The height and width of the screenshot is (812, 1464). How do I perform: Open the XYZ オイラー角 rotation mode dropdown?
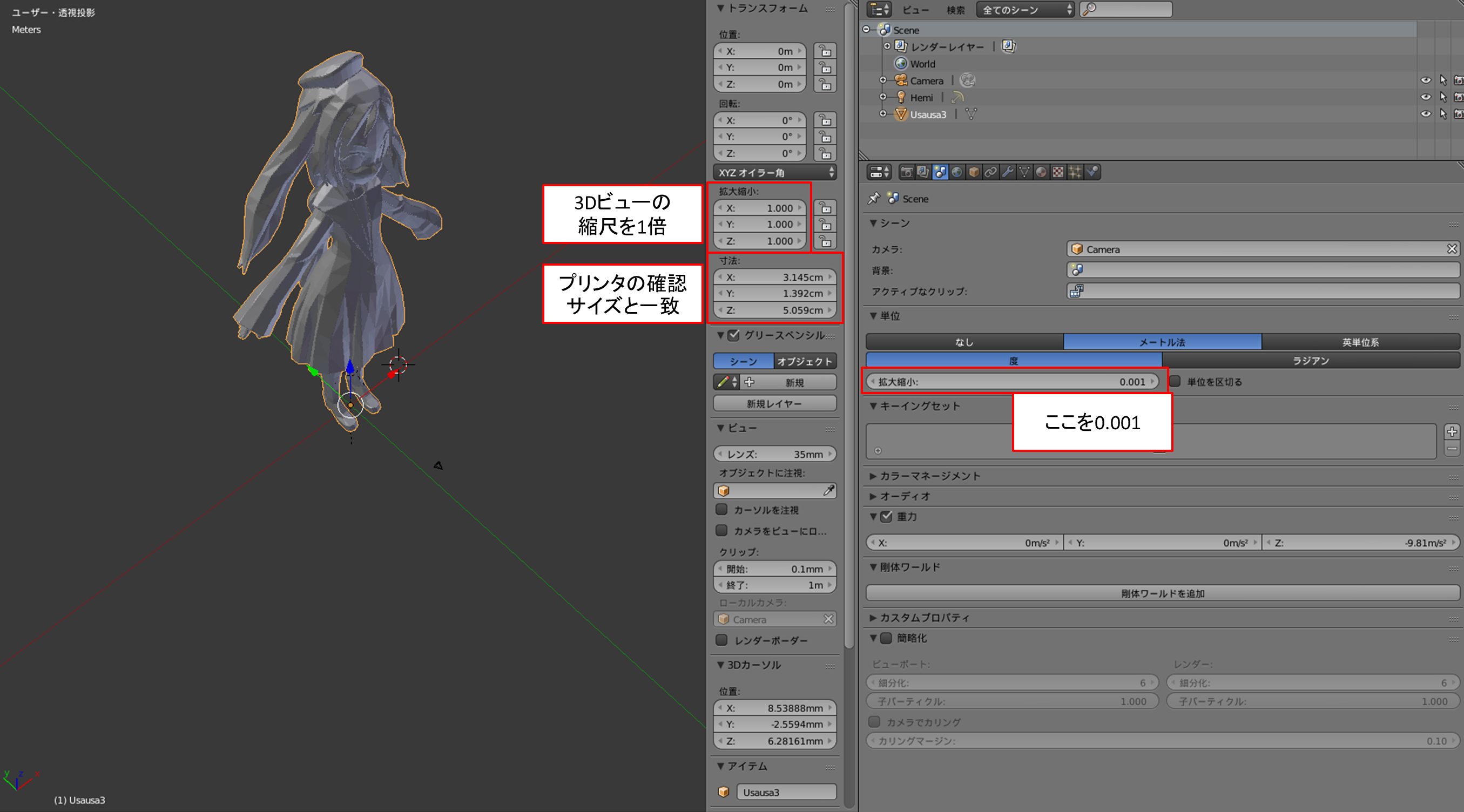click(774, 173)
